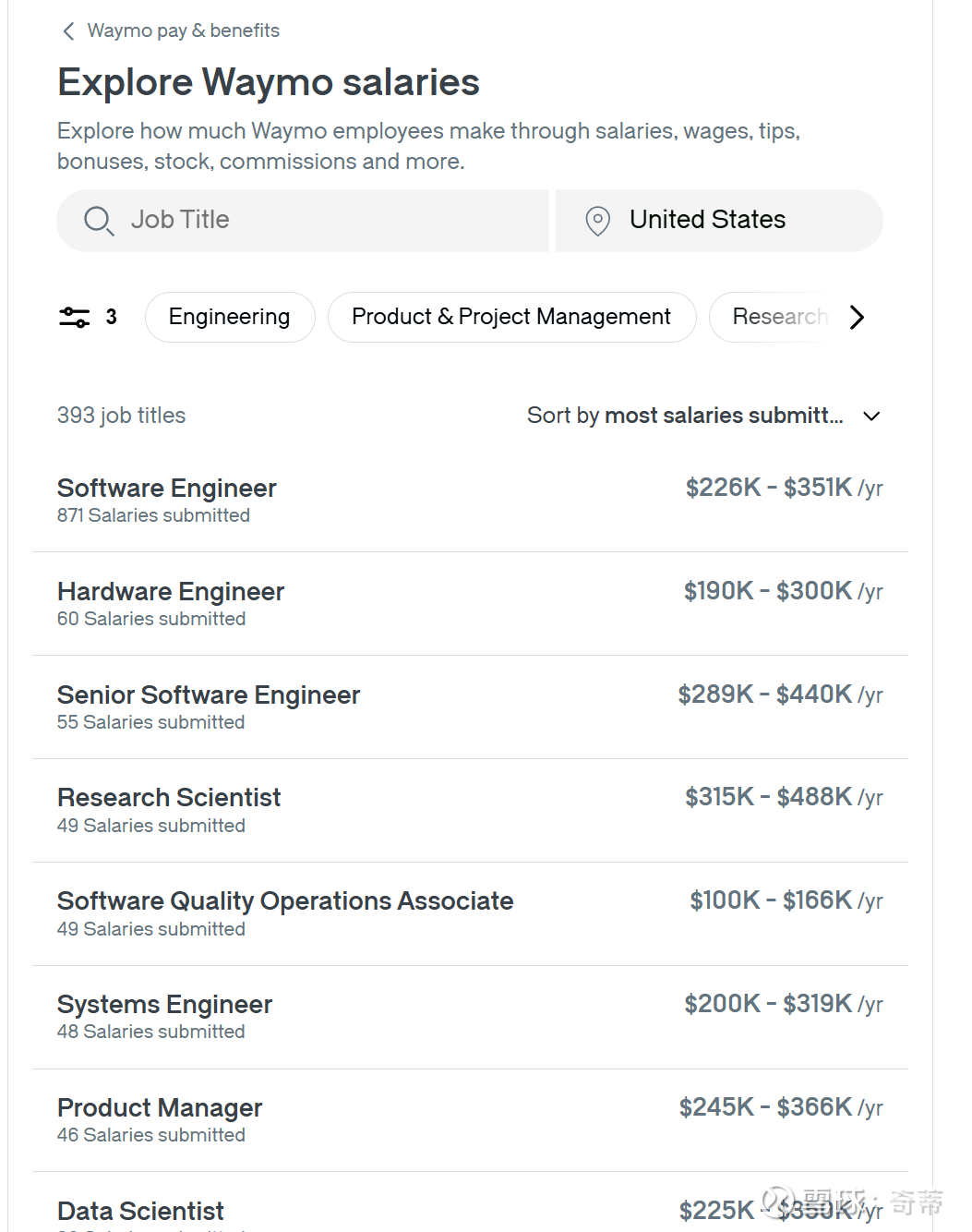The height and width of the screenshot is (1232, 972).
Task: Select Product & Project Management chip
Action: (511, 318)
